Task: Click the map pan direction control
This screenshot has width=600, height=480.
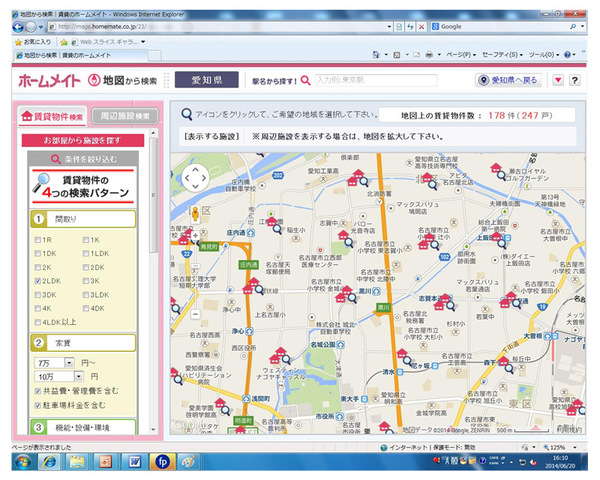Action: coord(195,178)
